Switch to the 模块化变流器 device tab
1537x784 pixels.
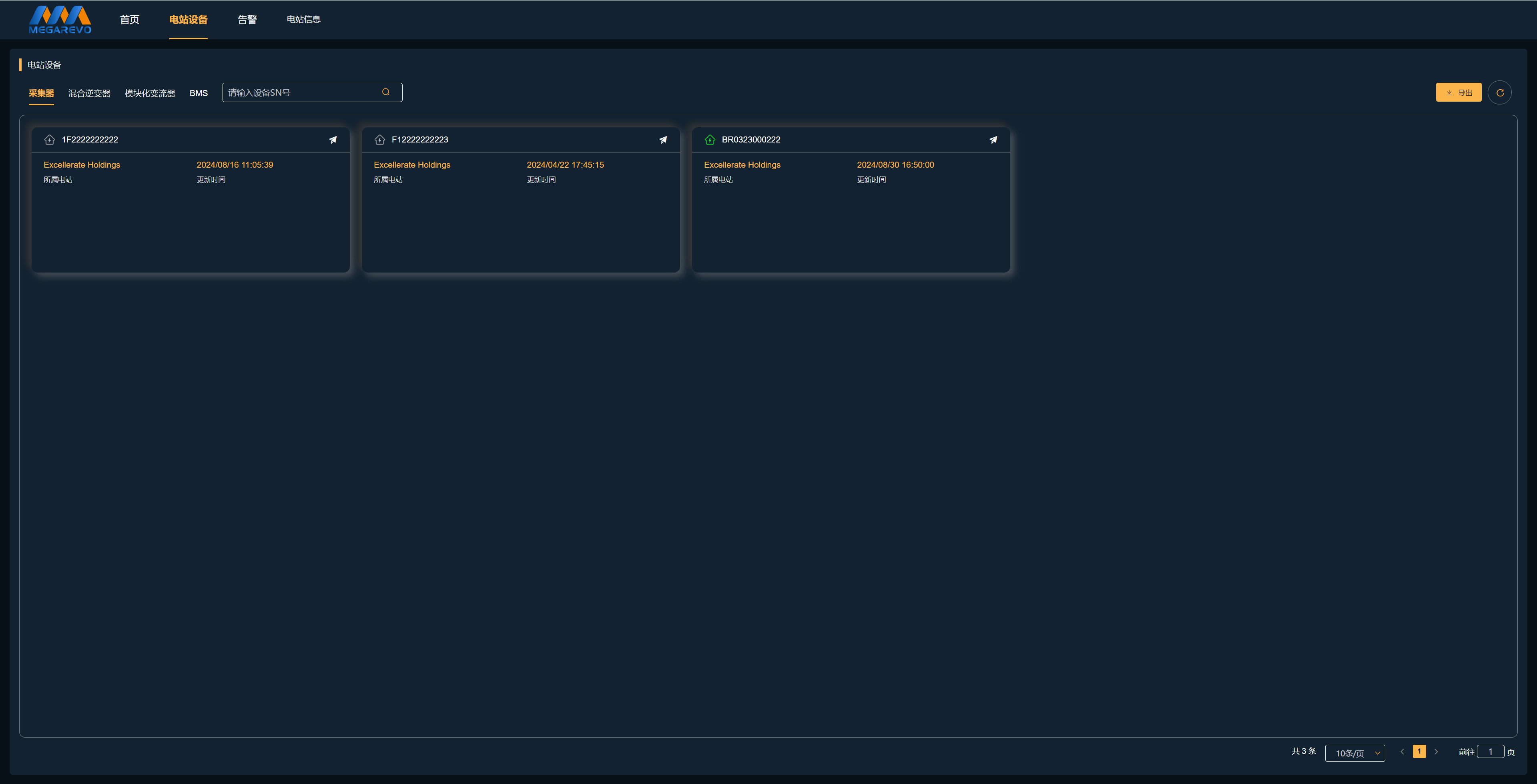[150, 93]
